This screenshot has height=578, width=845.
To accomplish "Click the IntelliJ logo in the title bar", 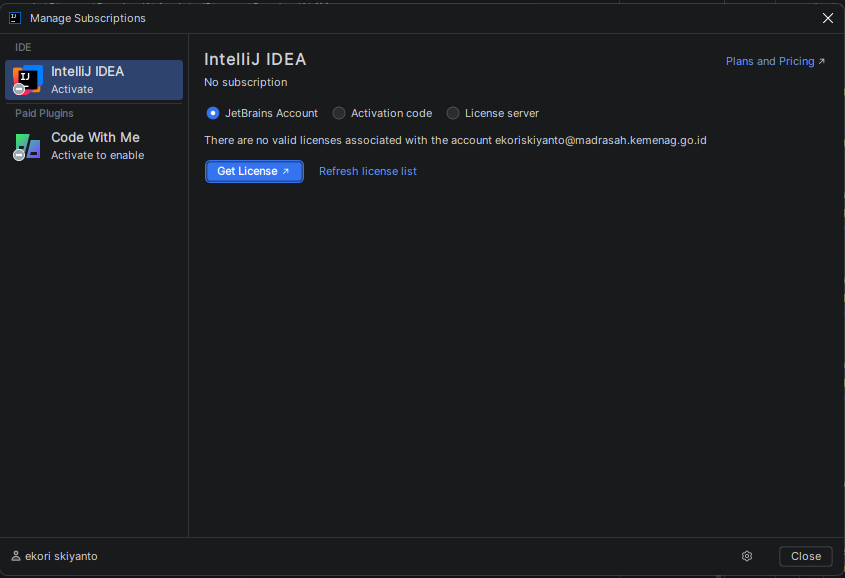I will [15, 18].
